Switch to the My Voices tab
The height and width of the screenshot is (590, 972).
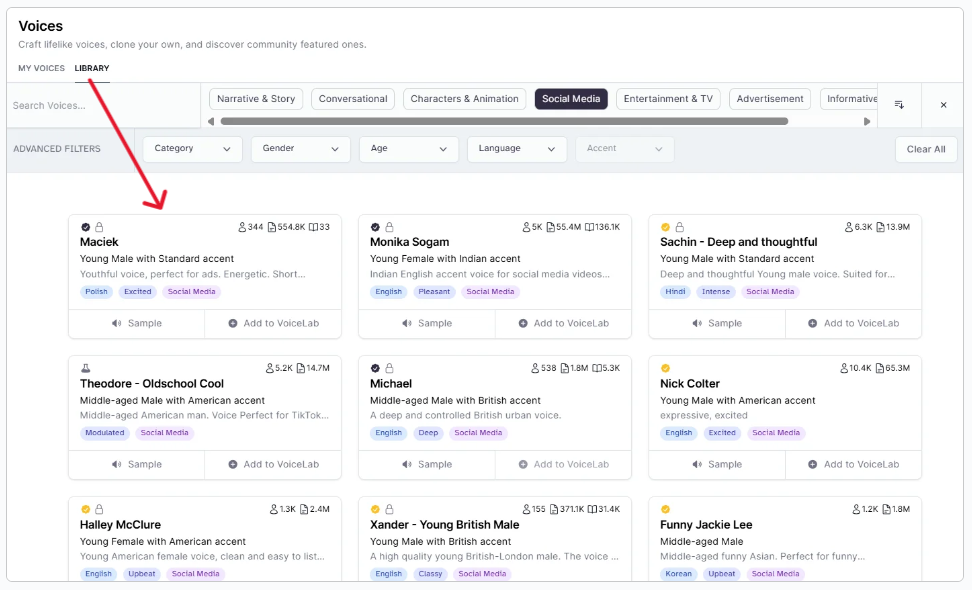click(42, 68)
